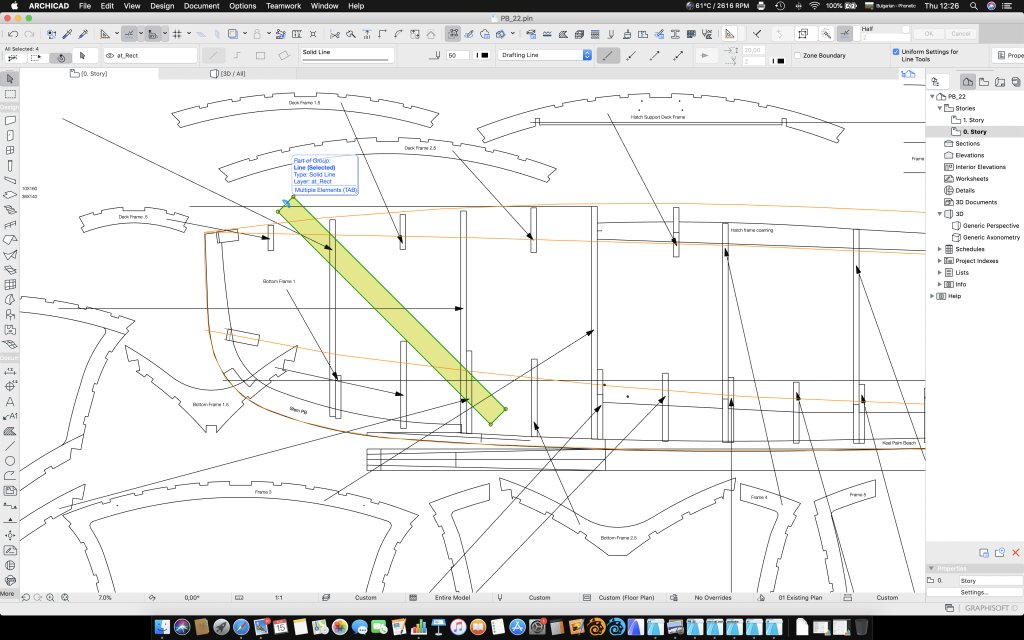
Task: Select the Text tool in the toolbox
Action: pyautogui.click(x=10, y=401)
